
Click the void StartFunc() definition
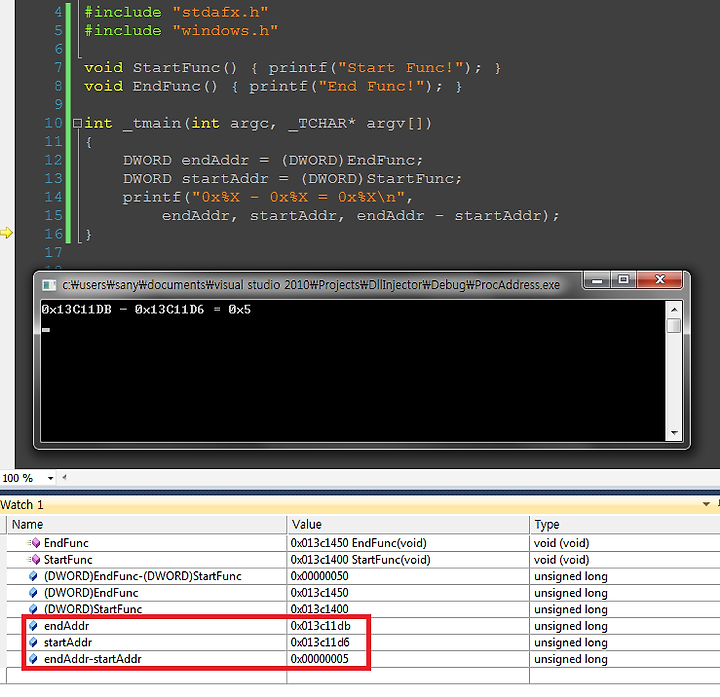point(292,67)
